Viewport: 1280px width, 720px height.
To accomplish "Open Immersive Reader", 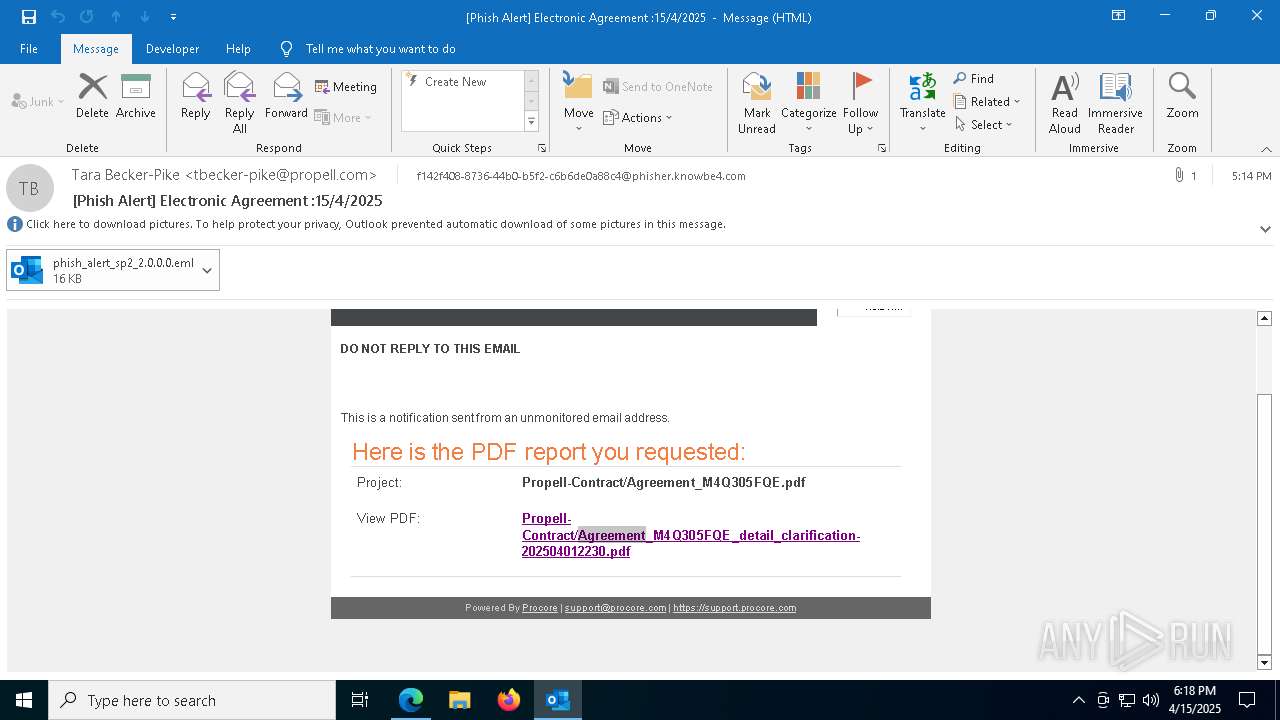I will [1115, 103].
